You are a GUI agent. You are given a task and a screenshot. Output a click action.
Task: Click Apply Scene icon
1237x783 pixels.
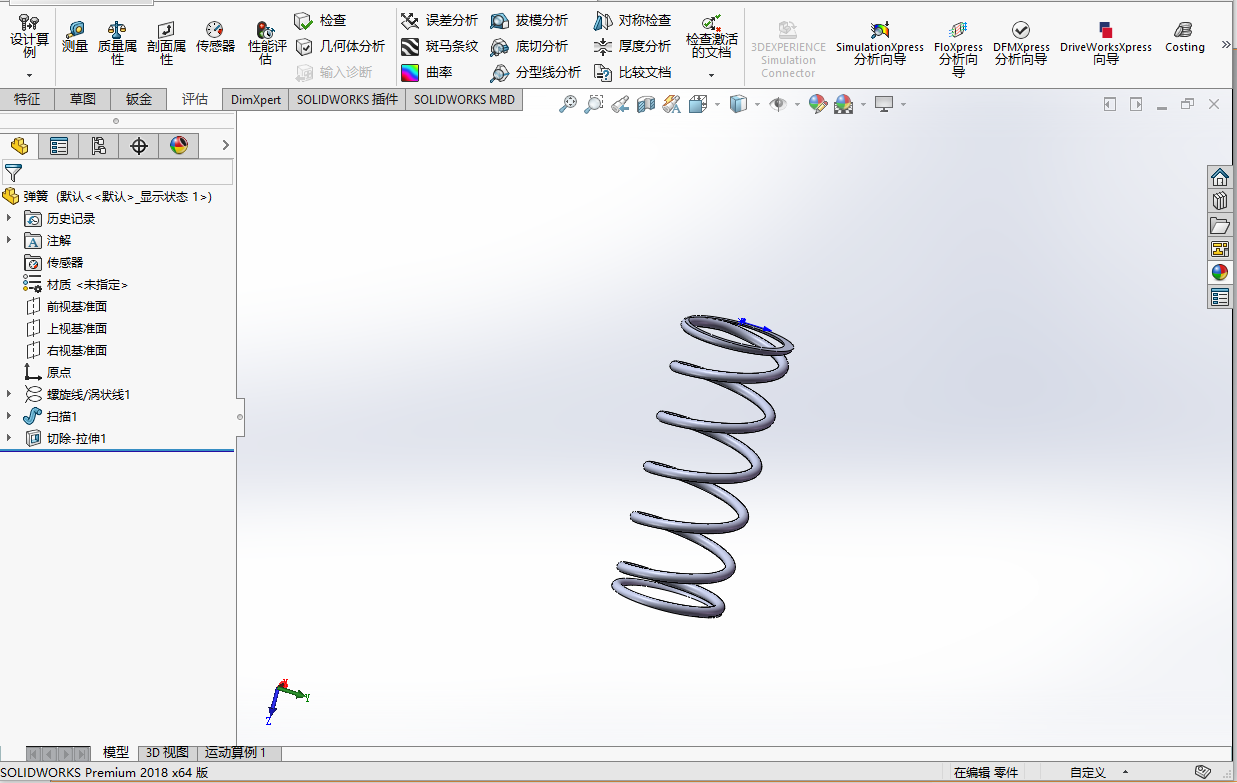point(843,103)
